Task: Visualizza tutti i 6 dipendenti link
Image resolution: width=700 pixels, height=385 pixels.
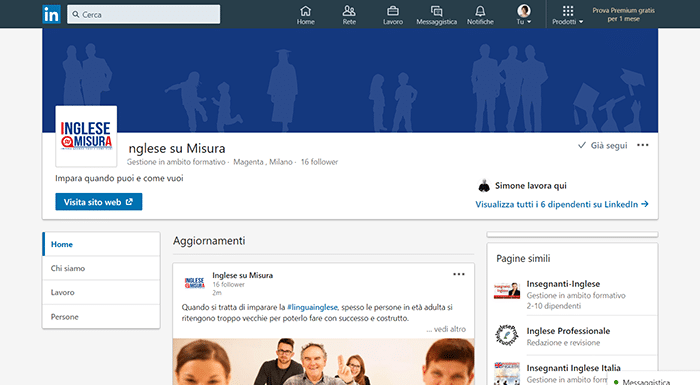Action: [x=562, y=204]
